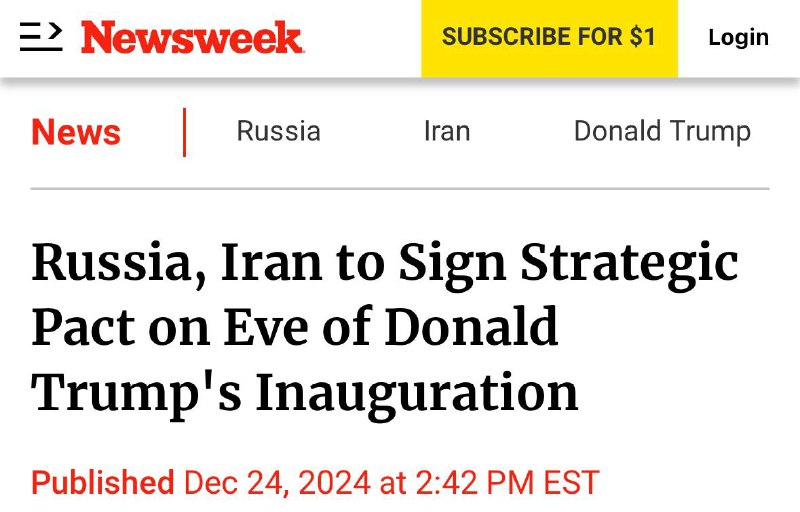800x512 pixels.
Task: Click the word Strategic in the headline
Action: pyautogui.click(x=643, y=263)
